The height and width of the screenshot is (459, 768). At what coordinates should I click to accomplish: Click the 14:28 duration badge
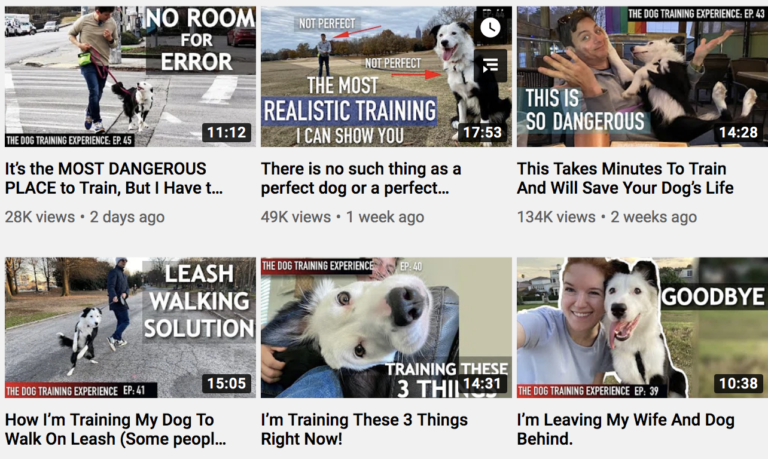738,132
